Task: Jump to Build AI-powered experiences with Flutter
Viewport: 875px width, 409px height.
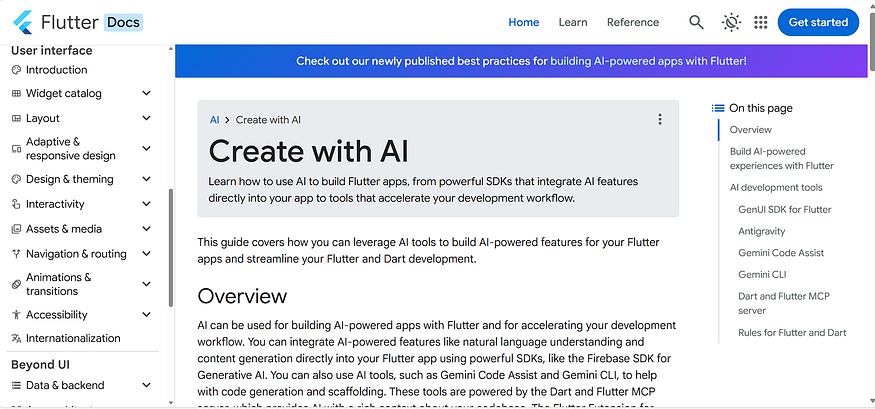Action: (x=782, y=158)
